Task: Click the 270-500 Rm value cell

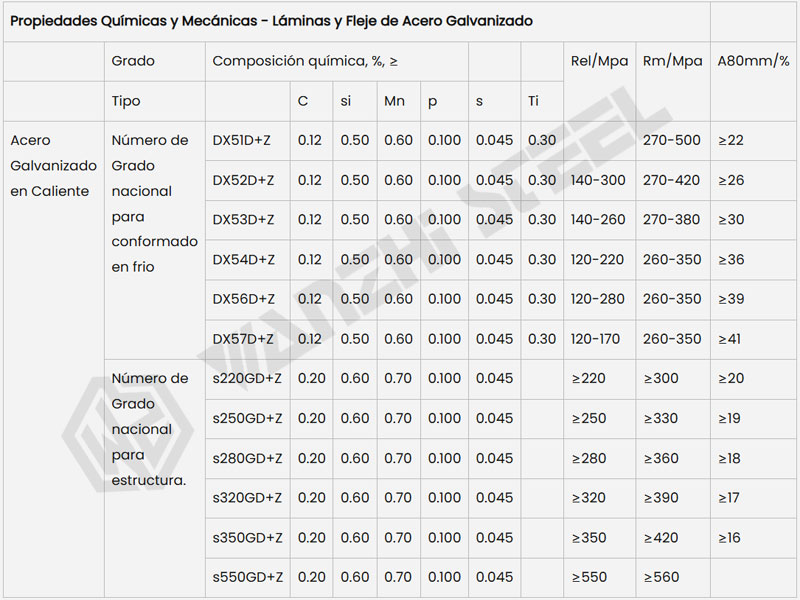Action: (673, 141)
